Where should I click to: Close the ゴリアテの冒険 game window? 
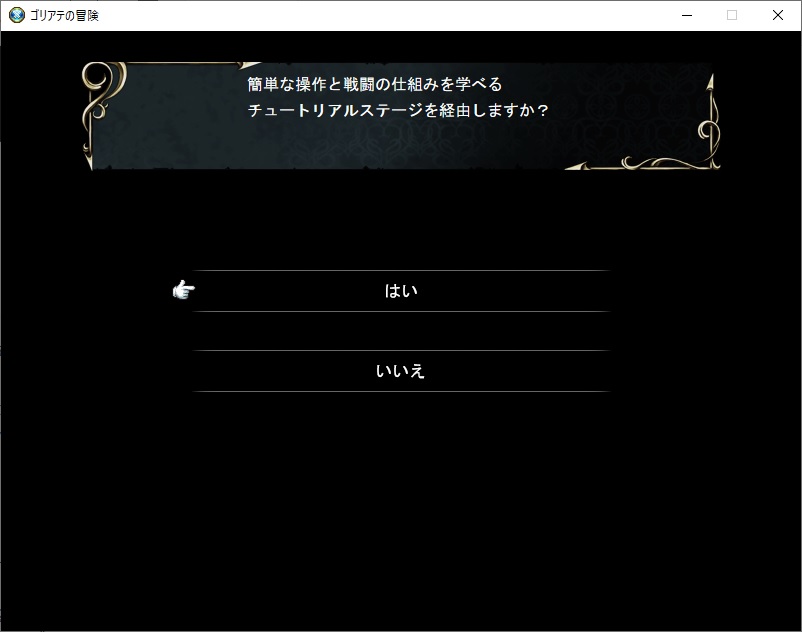(777, 15)
